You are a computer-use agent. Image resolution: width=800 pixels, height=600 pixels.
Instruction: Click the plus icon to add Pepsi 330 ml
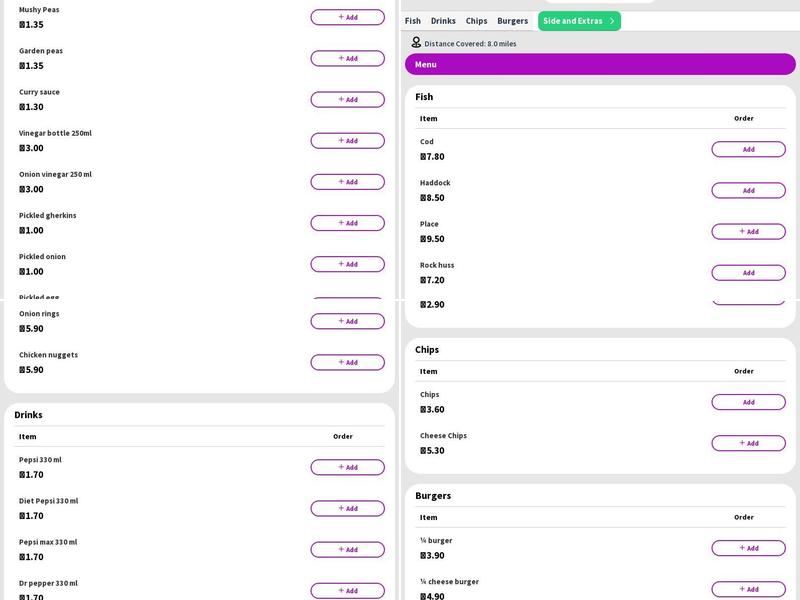[x=341, y=467]
